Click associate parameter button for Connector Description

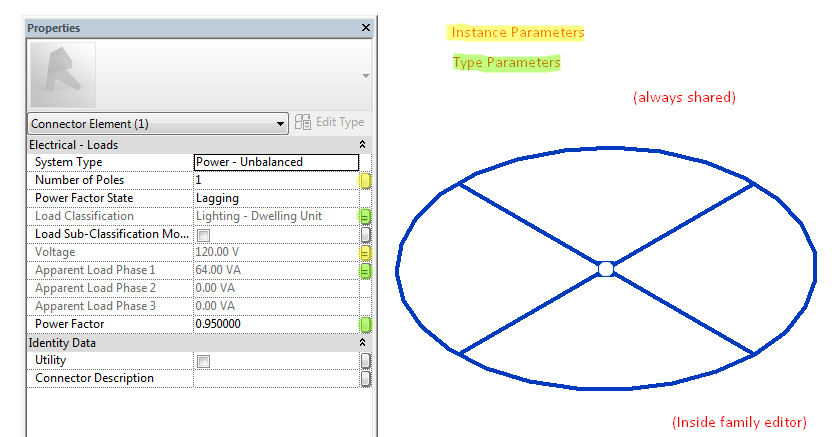point(365,379)
